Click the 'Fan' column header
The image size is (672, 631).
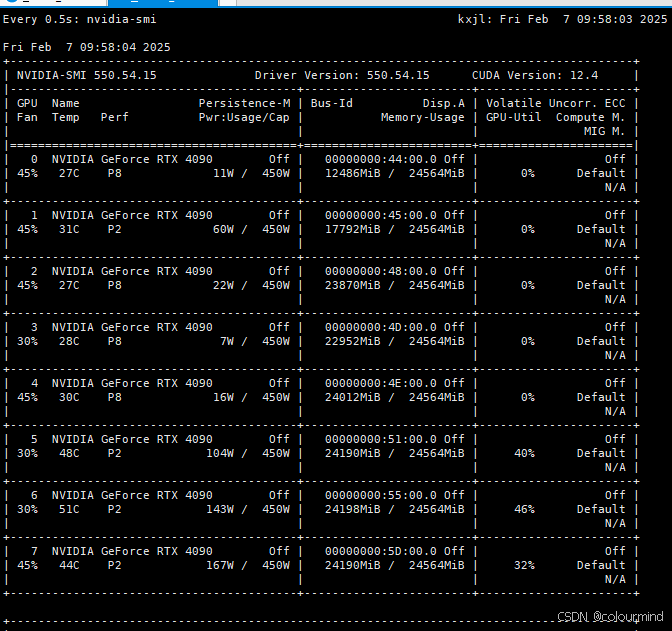27,117
